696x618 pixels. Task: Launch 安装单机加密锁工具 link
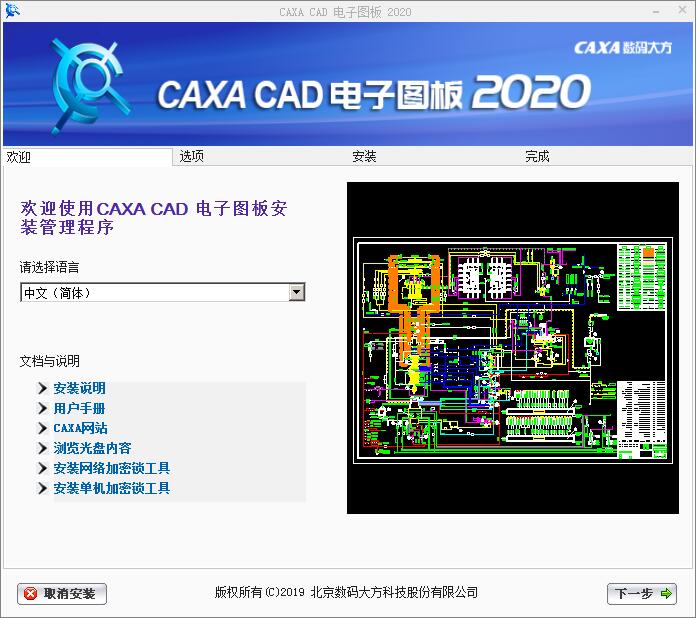112,488
